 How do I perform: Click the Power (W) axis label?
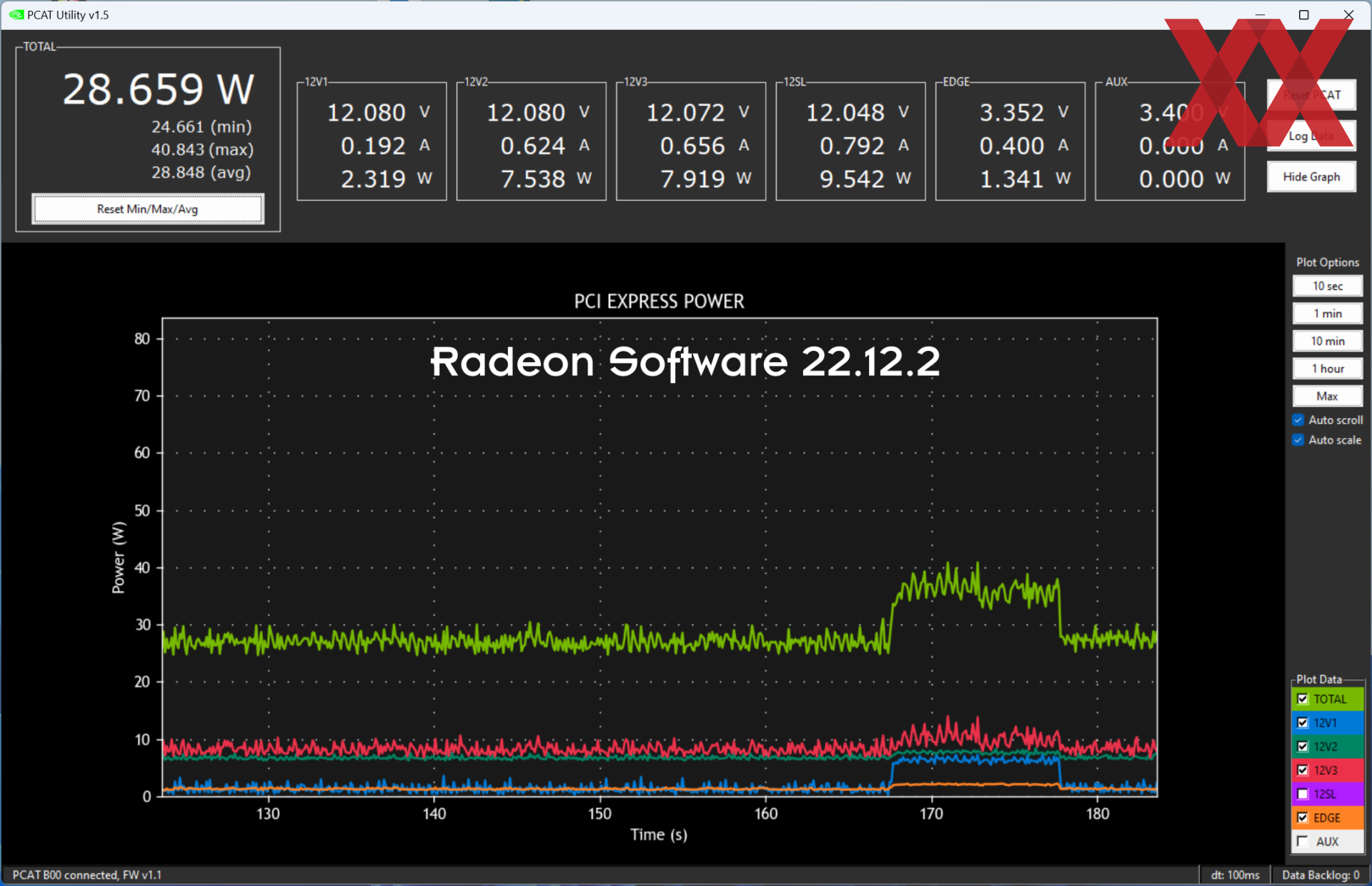click(119, 557)
